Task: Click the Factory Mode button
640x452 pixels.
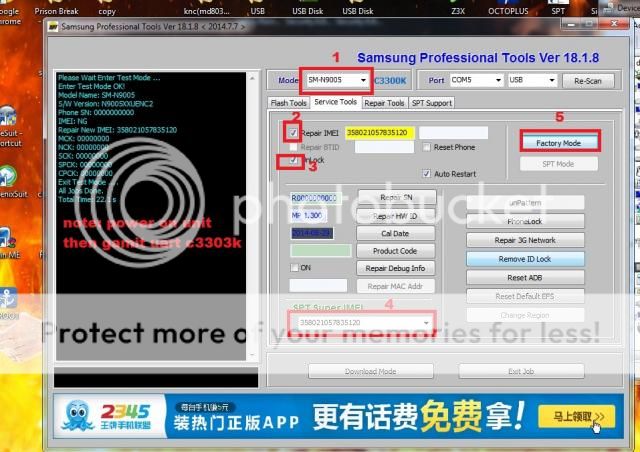Action: pyautogui.click(x=565, y=143)
